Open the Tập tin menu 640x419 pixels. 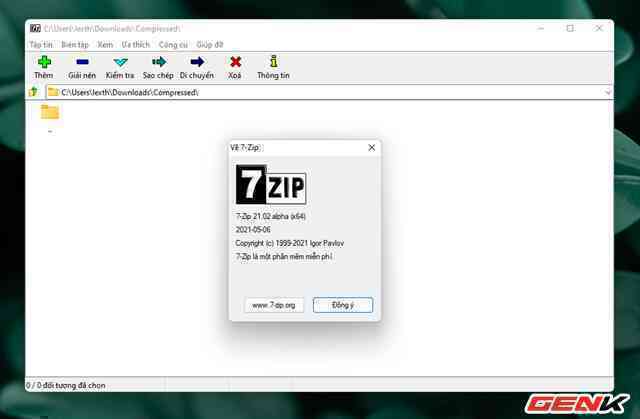(41, 44)
